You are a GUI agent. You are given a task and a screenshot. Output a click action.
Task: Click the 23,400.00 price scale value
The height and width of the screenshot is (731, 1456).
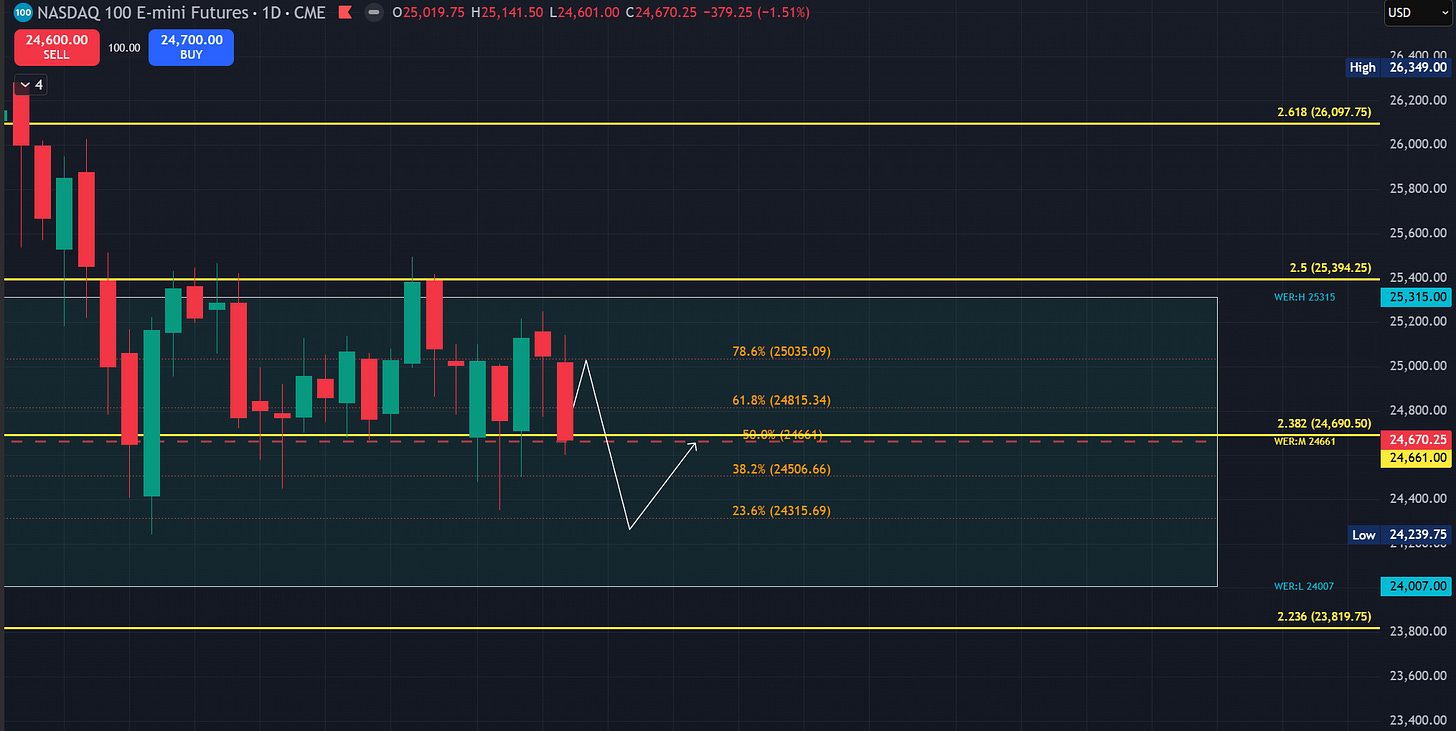(x=1416, y=720)
